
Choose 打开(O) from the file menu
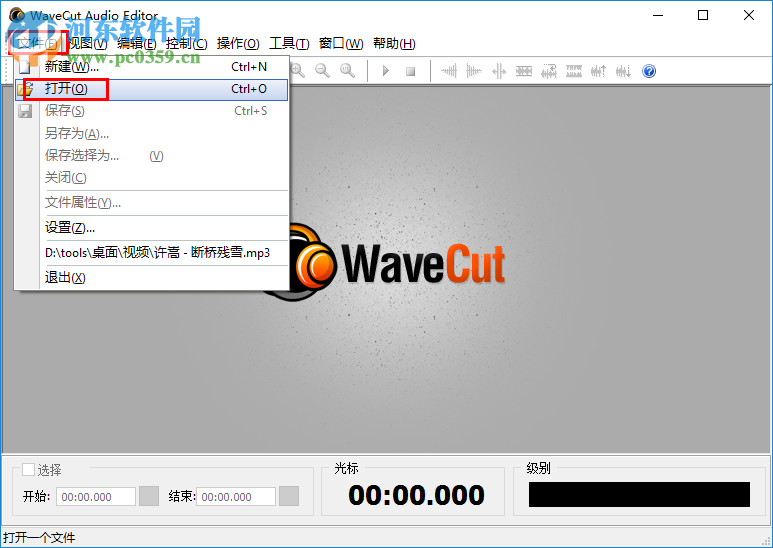click(x=151, y=89)
